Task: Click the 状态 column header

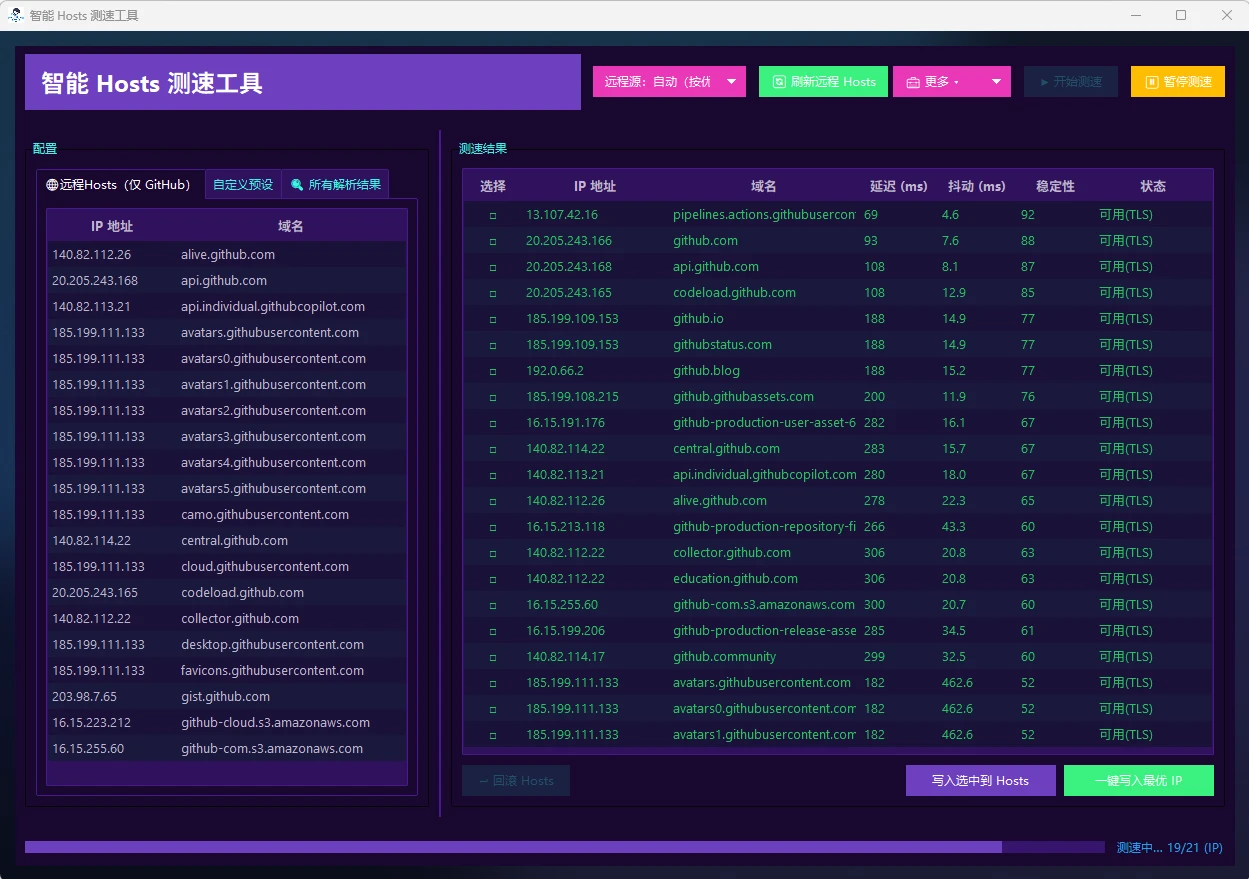Action: pos(1153,186)
